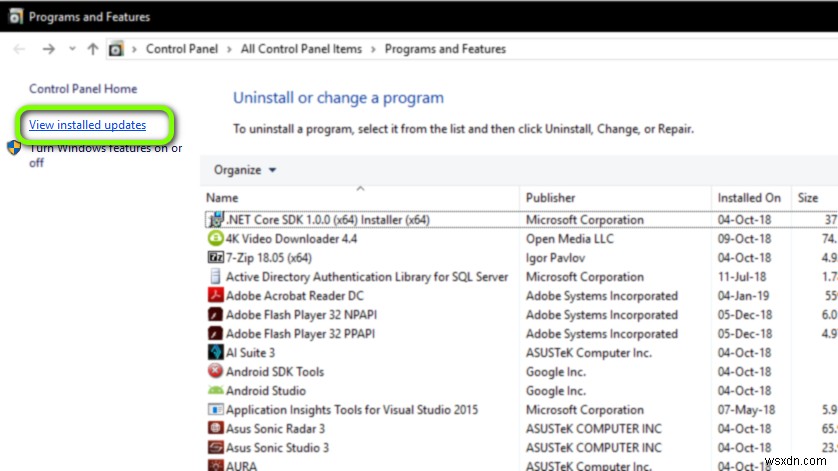Navigate to All Control Panel Items breadcrumb
The width and height of the screenshot is (838, 471).
301,49
